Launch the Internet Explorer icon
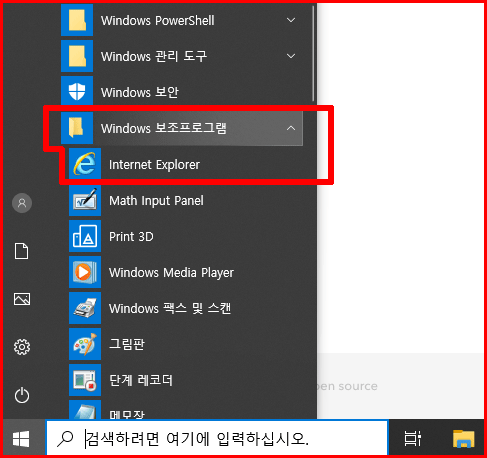 (85, 164)
